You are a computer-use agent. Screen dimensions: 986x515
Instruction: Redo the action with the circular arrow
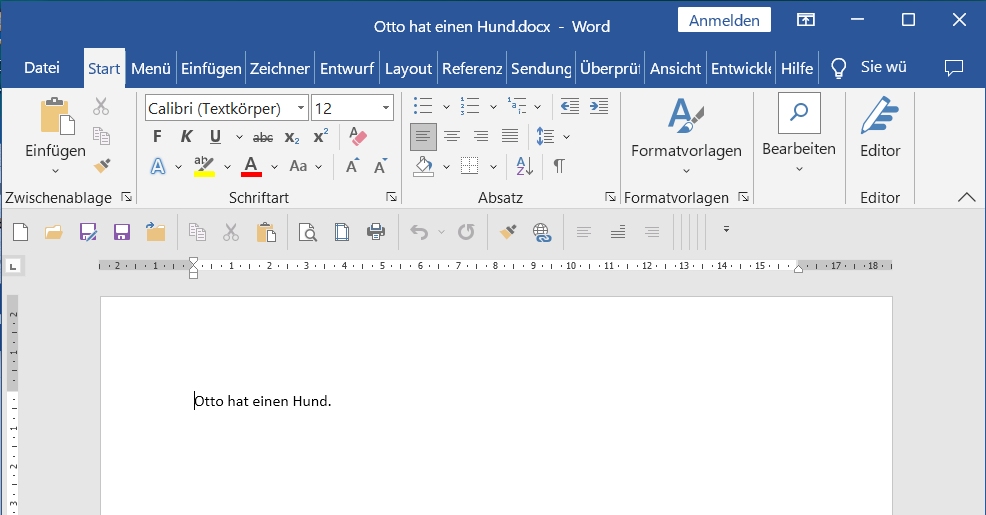click(x=466, y=232)
